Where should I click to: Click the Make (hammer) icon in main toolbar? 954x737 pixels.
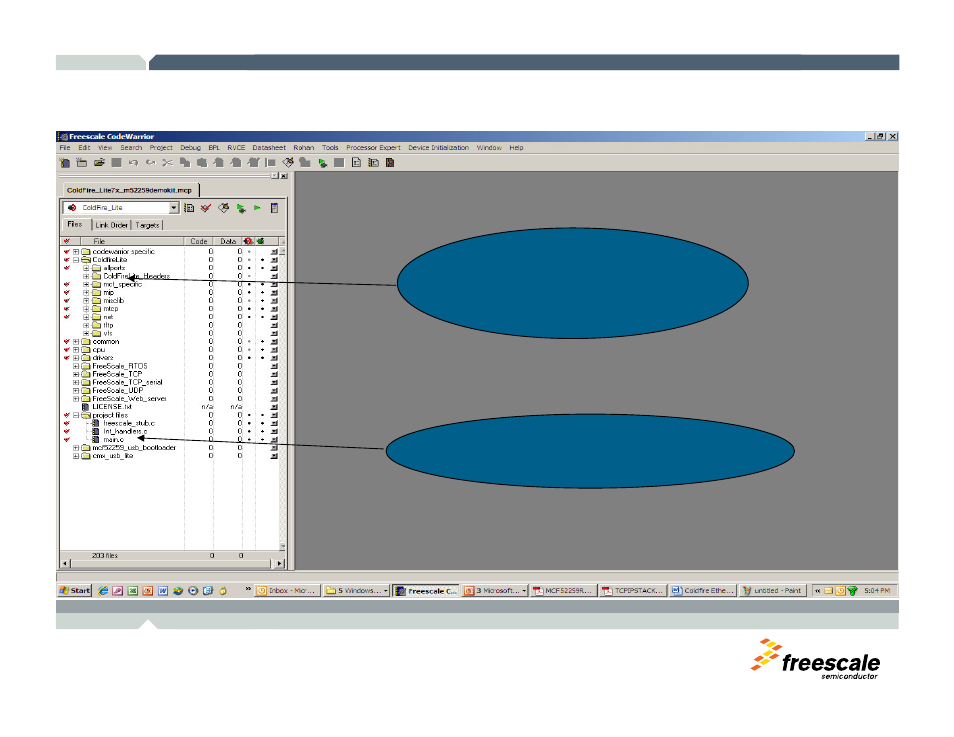point(288,162)
